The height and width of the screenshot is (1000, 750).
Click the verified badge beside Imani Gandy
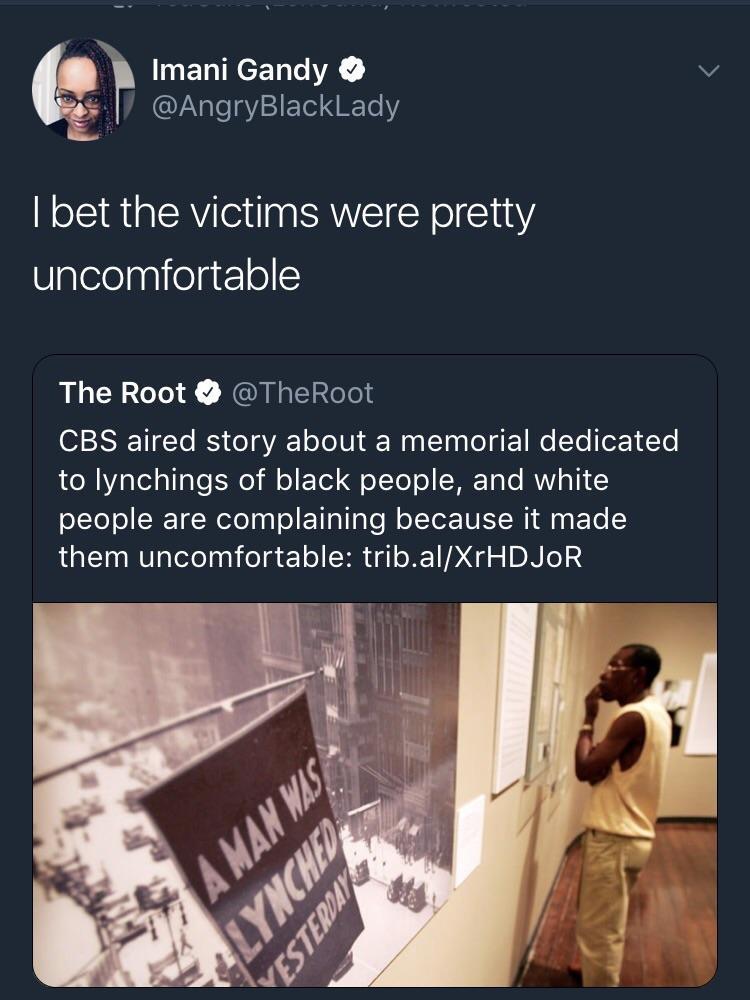(351, 70)
